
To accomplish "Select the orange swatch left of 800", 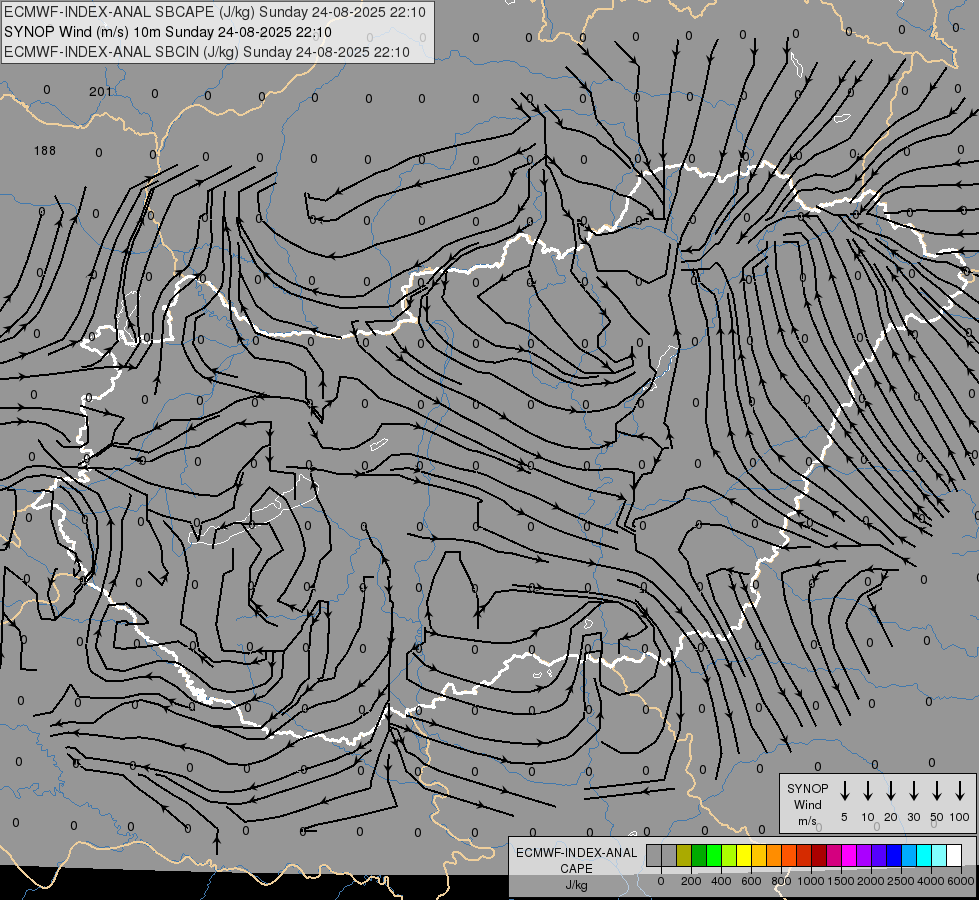I will tap(774, 855).
